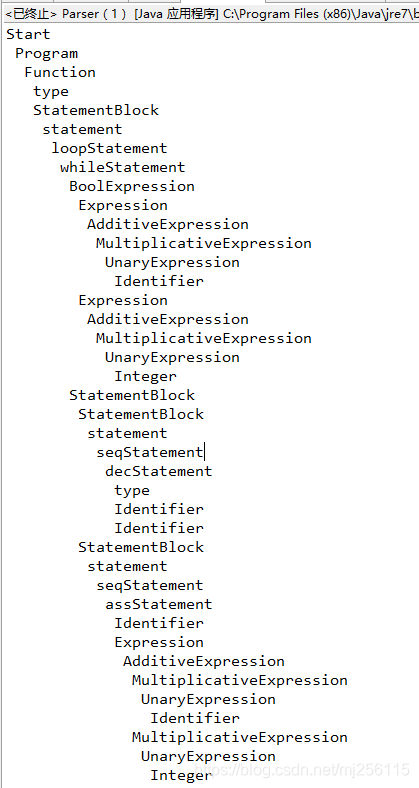Select seqStatement line above assStatement

point(150,585)
